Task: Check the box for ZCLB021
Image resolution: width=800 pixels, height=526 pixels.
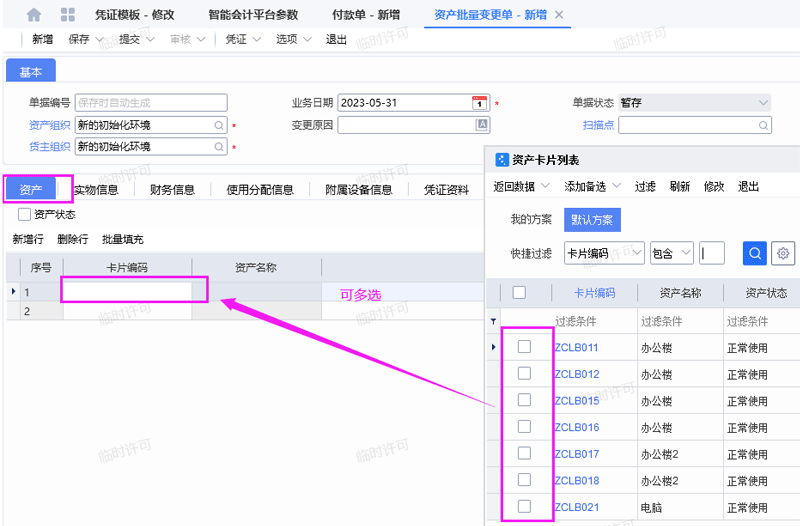Action: pos(524,506)
